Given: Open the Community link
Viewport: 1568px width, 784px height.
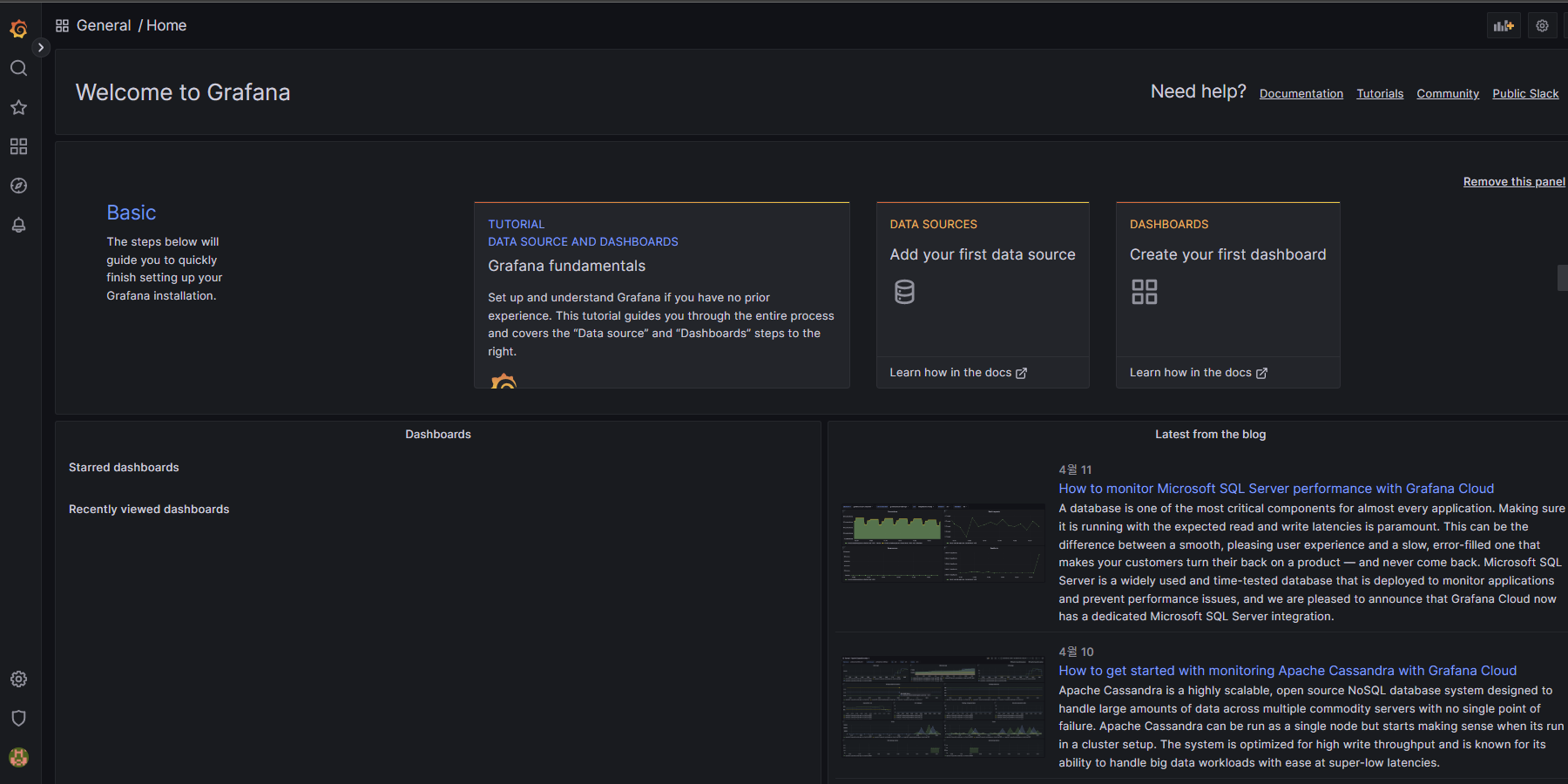Looking at the screenshot, I should click(1448, 93).
